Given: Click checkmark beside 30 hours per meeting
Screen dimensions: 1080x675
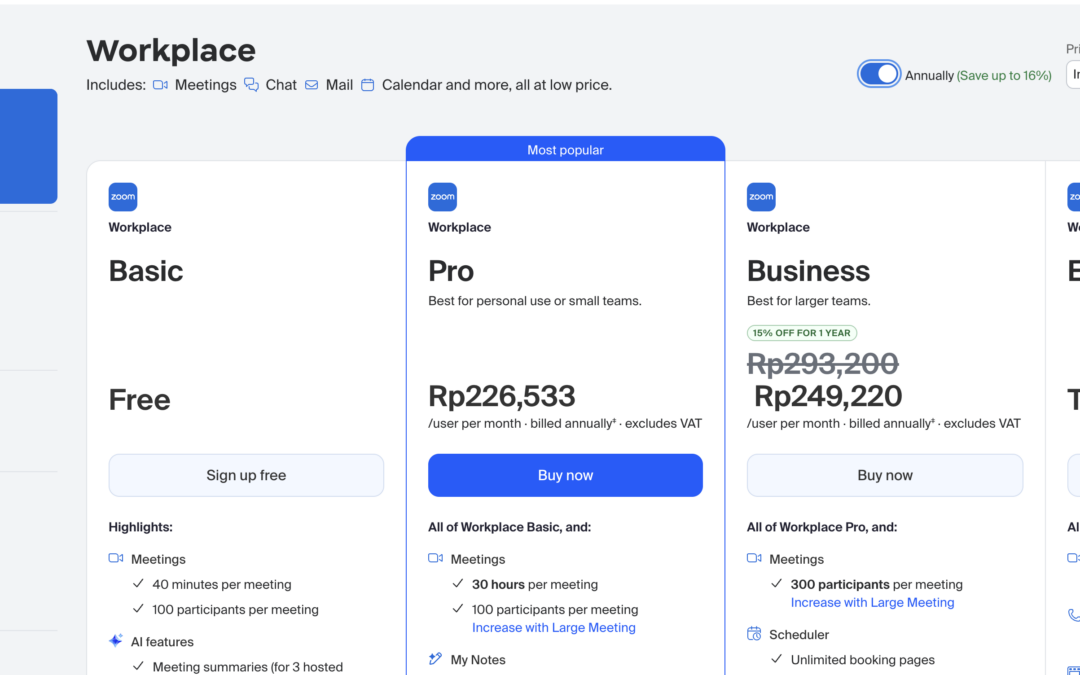Looking at the screenshot, I should coord(458,583).
